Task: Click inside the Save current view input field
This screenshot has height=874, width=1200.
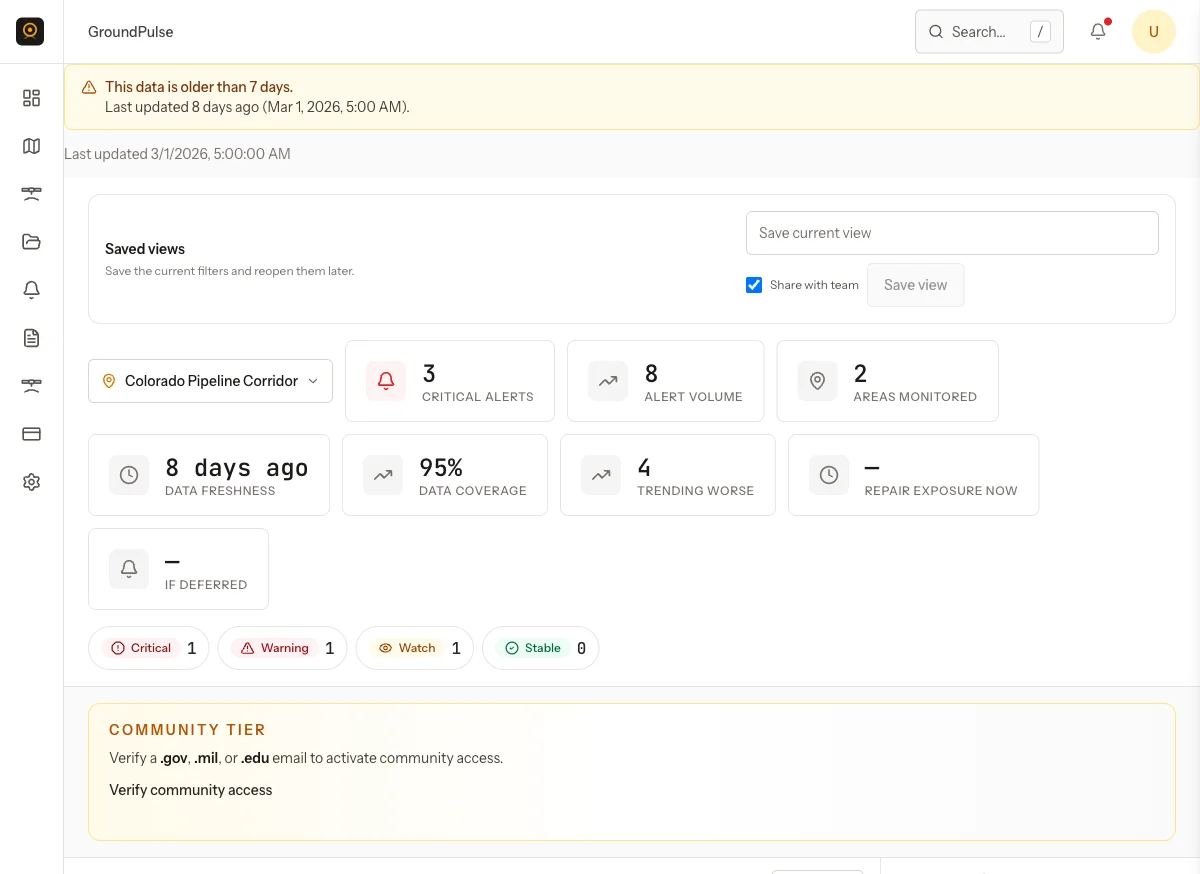Action: point(952,232)
